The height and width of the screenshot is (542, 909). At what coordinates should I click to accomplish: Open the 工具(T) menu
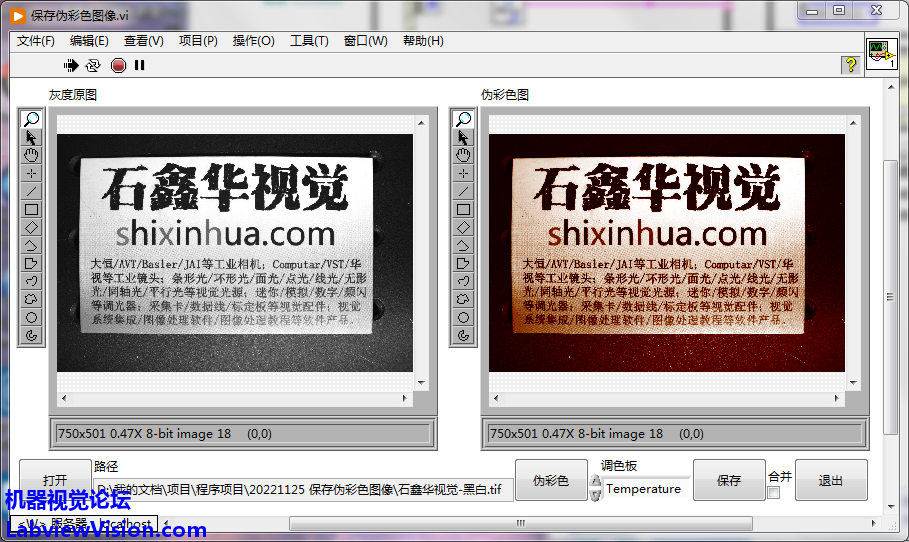click(x=309, y=41)
